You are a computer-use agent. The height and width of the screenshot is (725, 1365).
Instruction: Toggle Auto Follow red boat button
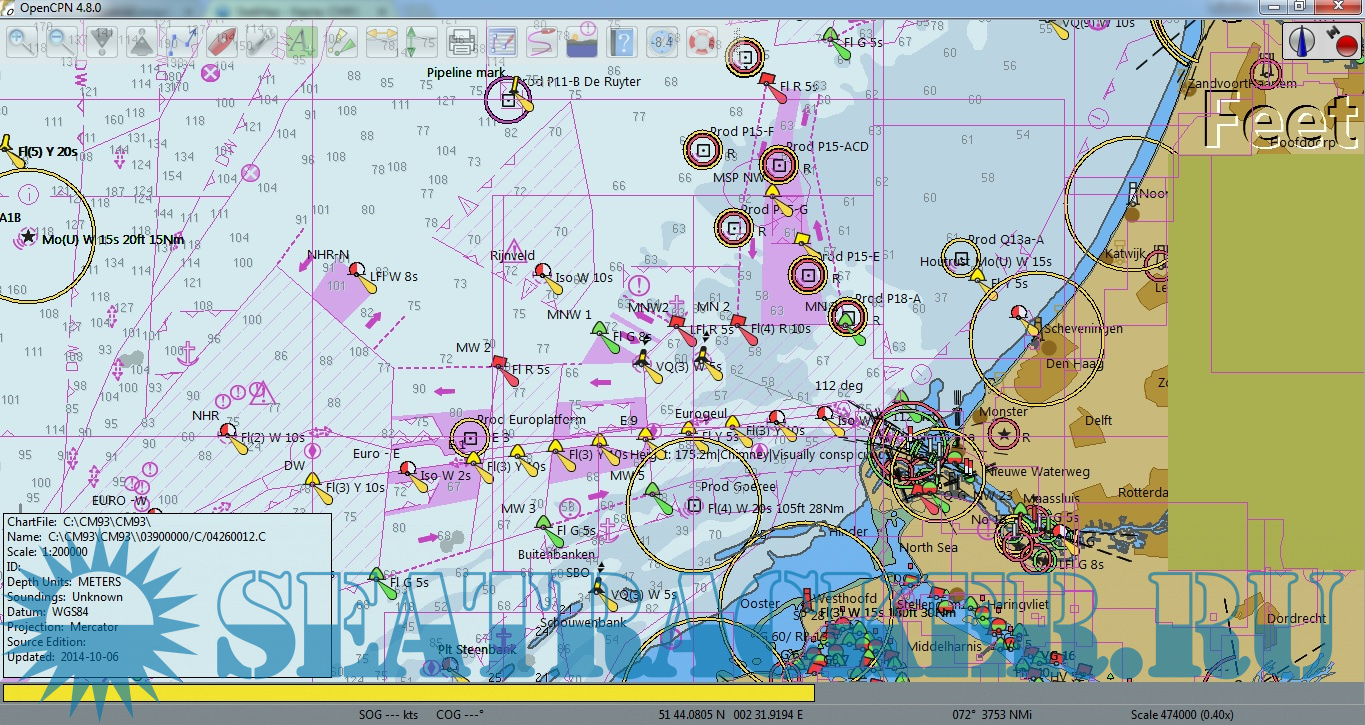coord(221,43)
